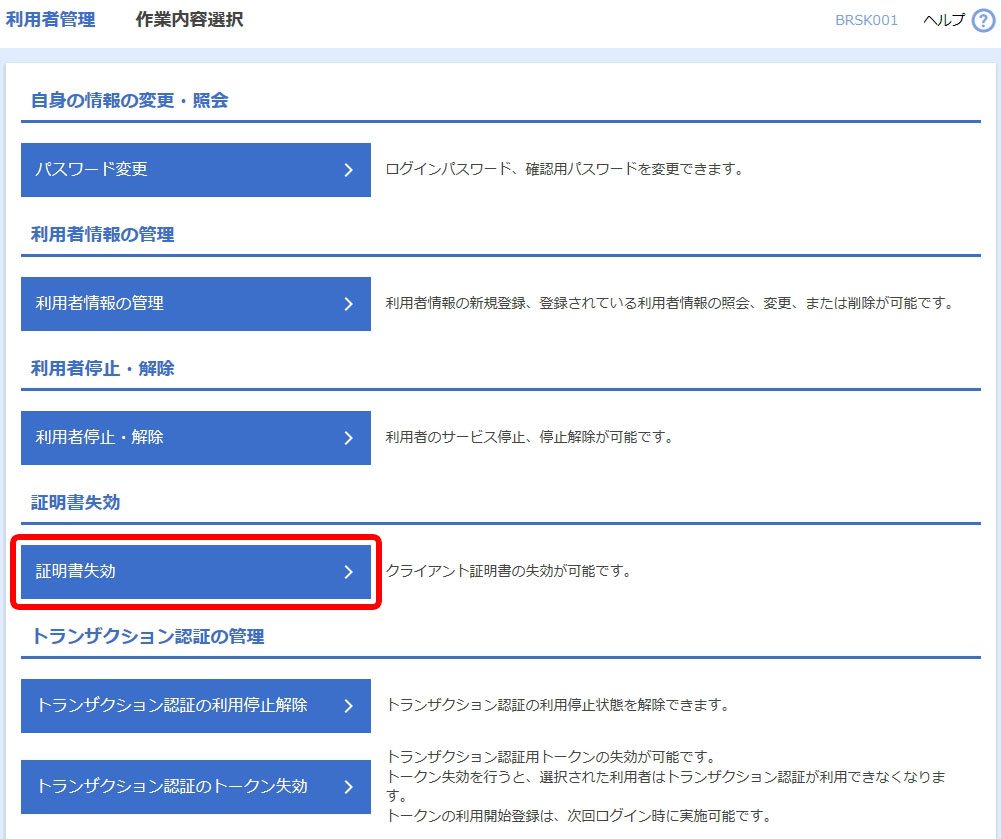
Task: Open the 利用者情報の管理 page
Action: click(180, 304)
